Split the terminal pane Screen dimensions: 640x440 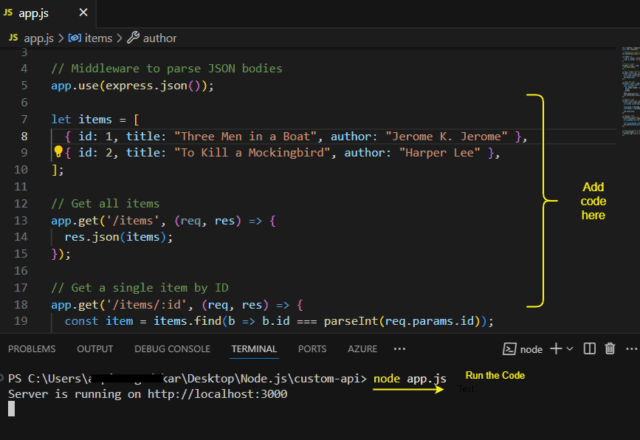click(589, 349)
